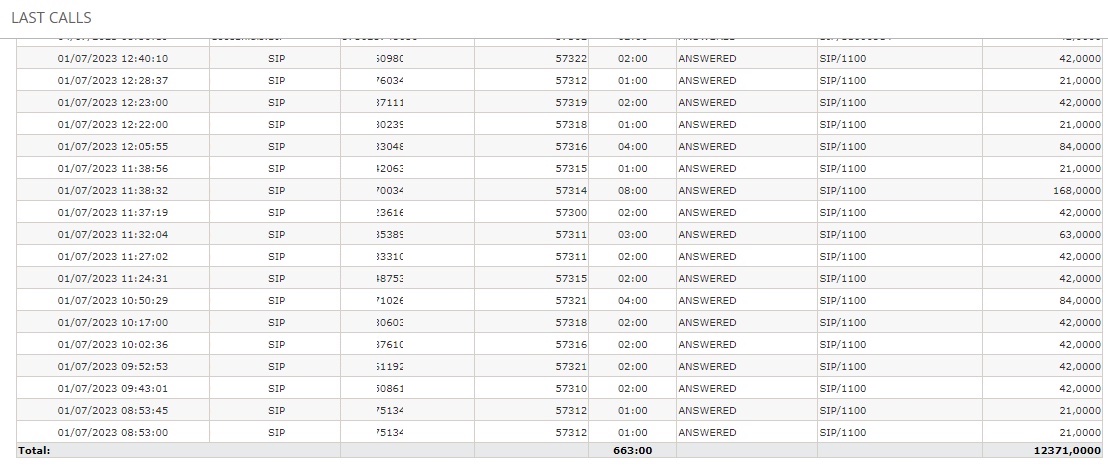Select the 01/07/2023 10:50:29 date cell

pos(113,300)
